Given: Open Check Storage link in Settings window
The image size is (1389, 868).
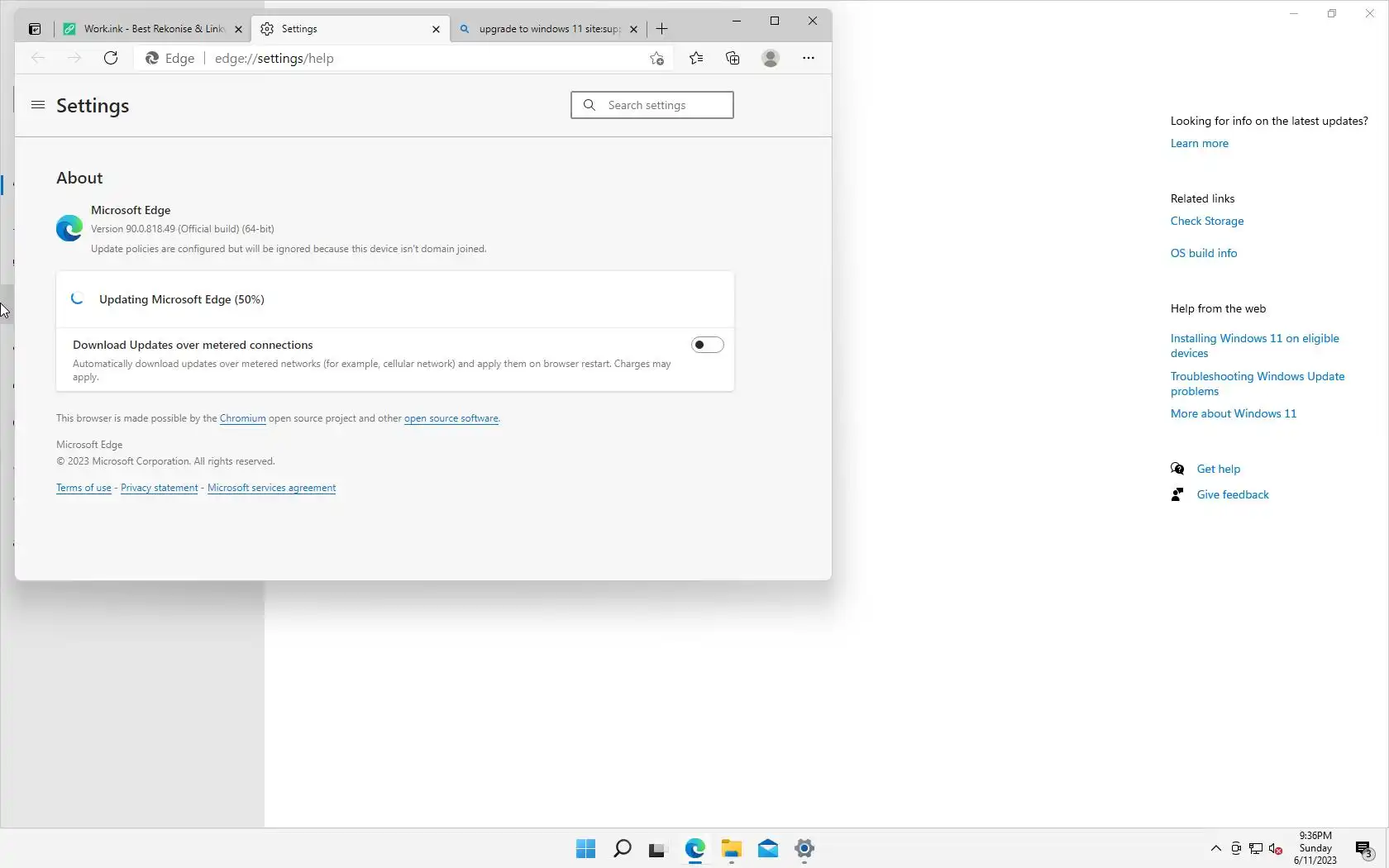Looking at the screenshot, I should pyautogui.click(x=1206, y=221).
